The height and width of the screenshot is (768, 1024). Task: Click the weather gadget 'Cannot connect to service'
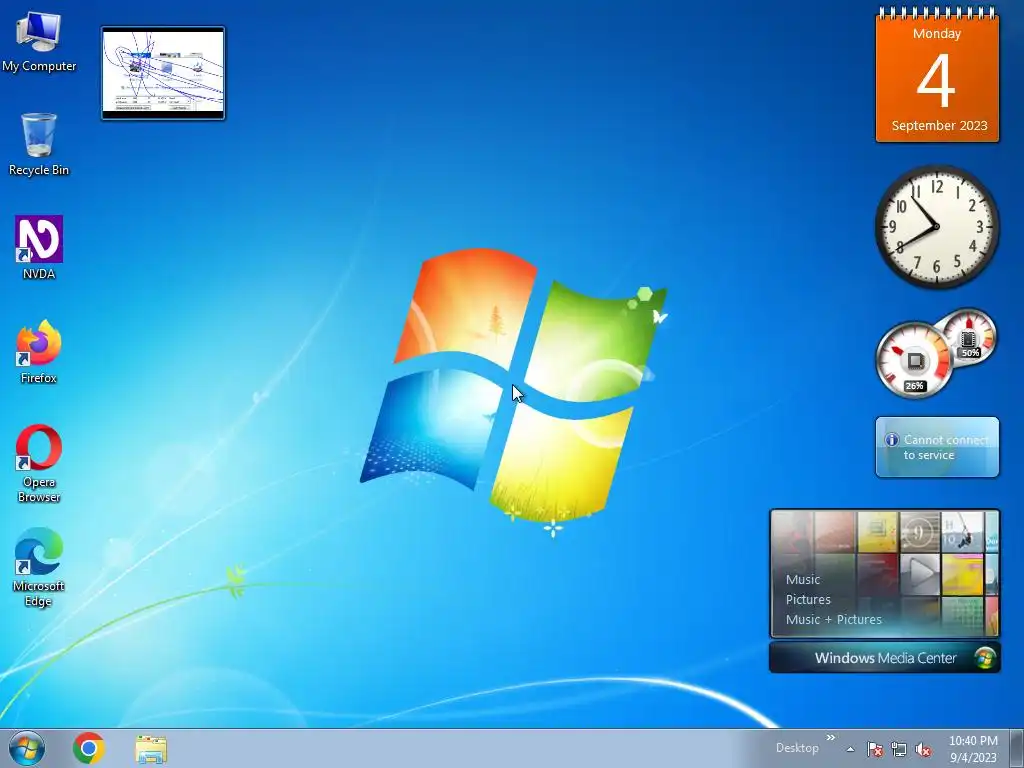(937, 447)
